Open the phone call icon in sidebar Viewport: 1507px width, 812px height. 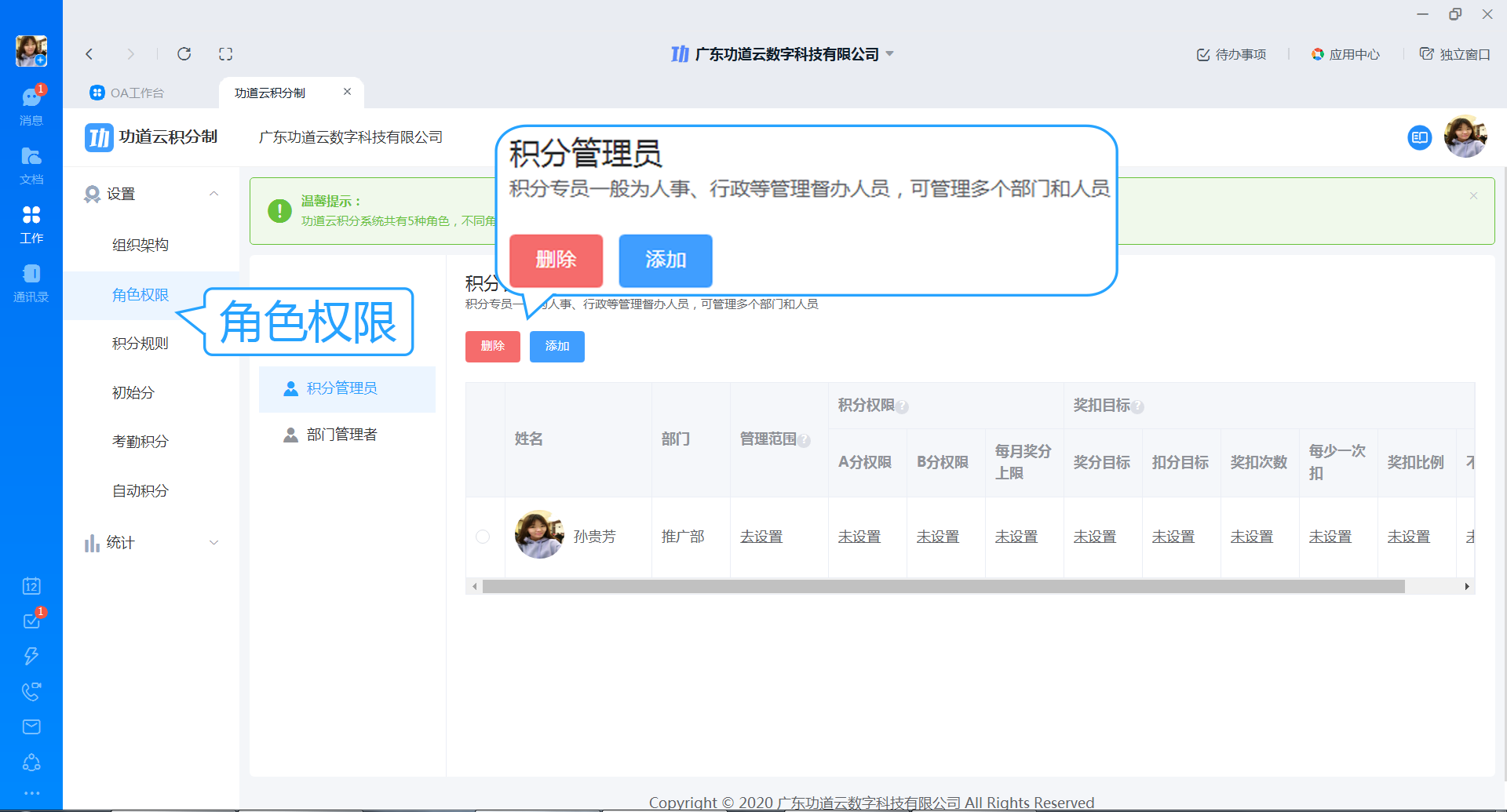31,691
